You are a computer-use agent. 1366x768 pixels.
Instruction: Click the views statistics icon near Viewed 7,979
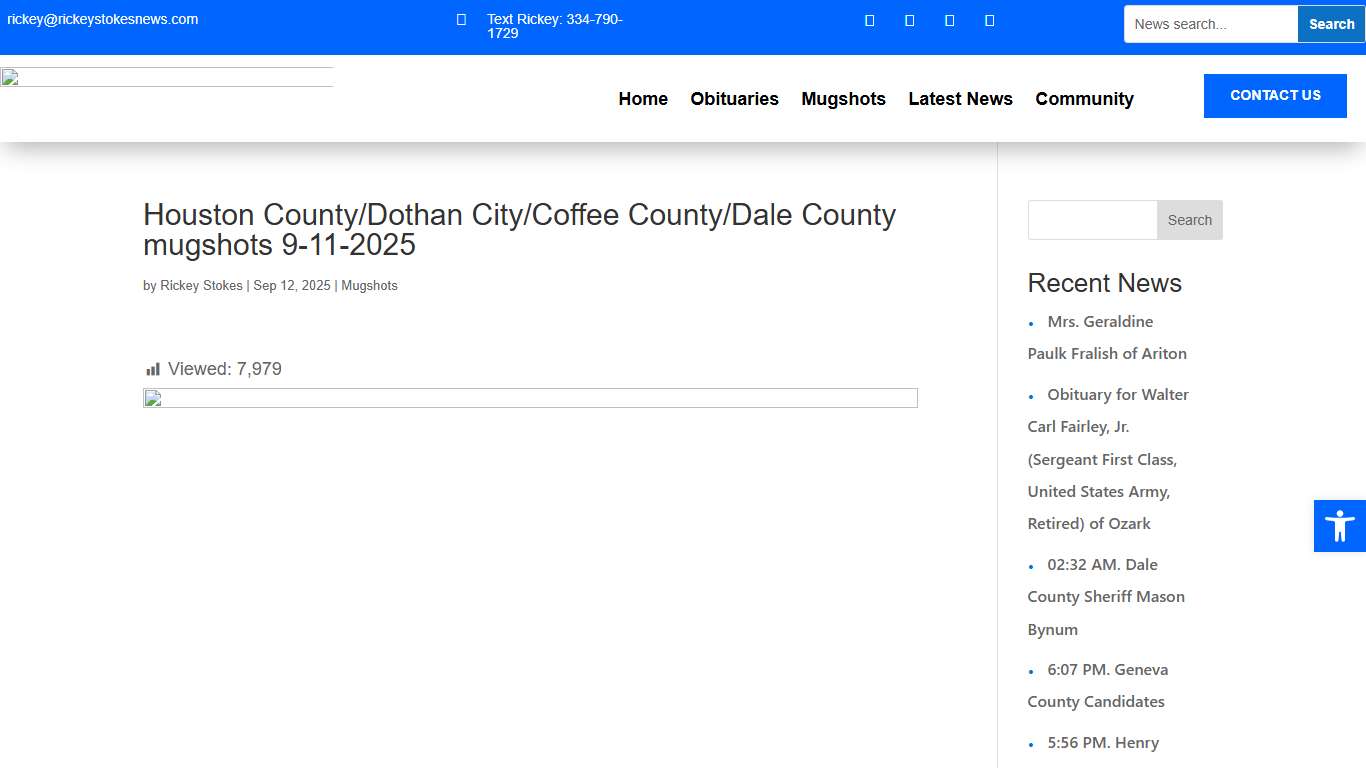[152, 368]
